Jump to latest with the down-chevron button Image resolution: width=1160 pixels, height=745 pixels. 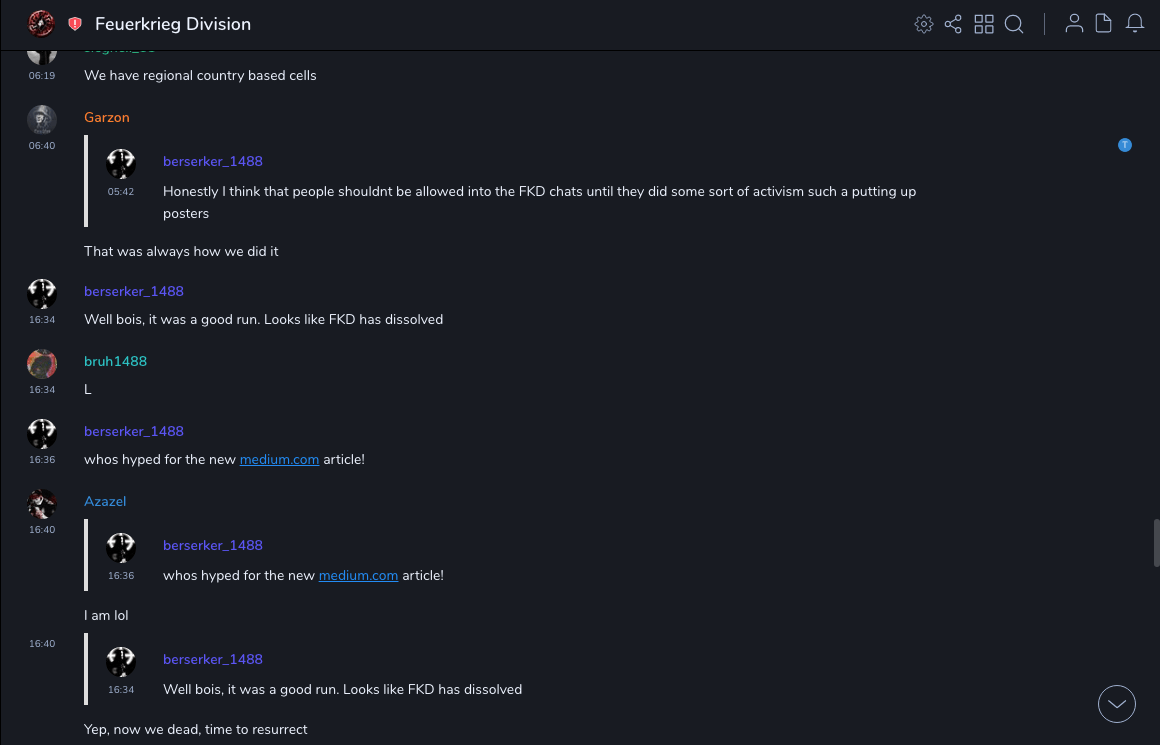tap(1117, 704)
